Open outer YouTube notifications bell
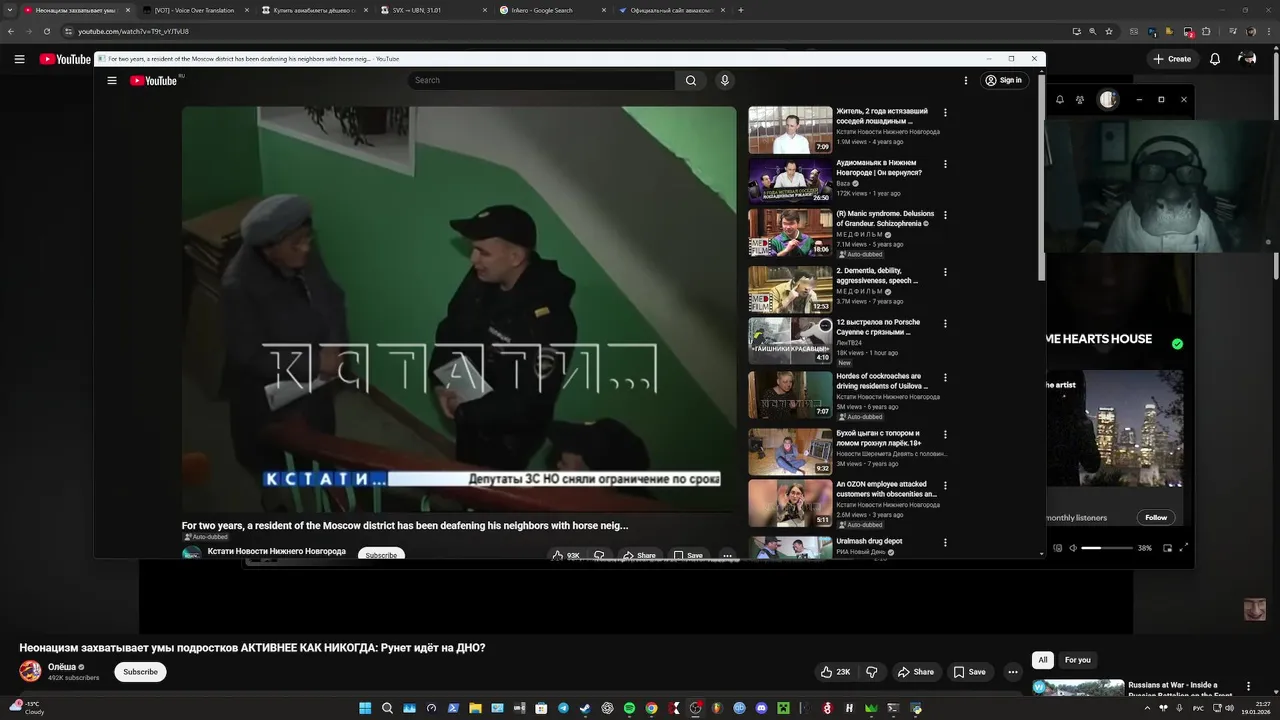Viewport: 1280px width, 720px height. 1215,59
